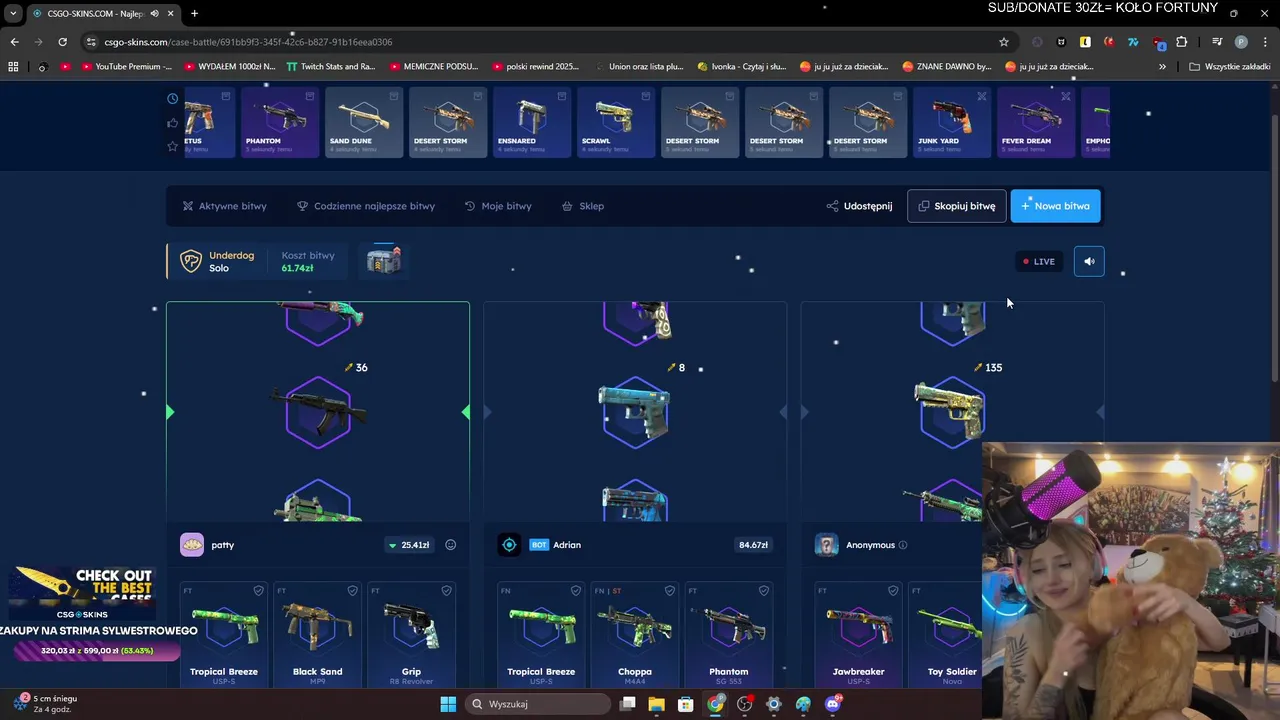
Task: Click the thumbs-up best drops icon
Action: pos(173,123)
